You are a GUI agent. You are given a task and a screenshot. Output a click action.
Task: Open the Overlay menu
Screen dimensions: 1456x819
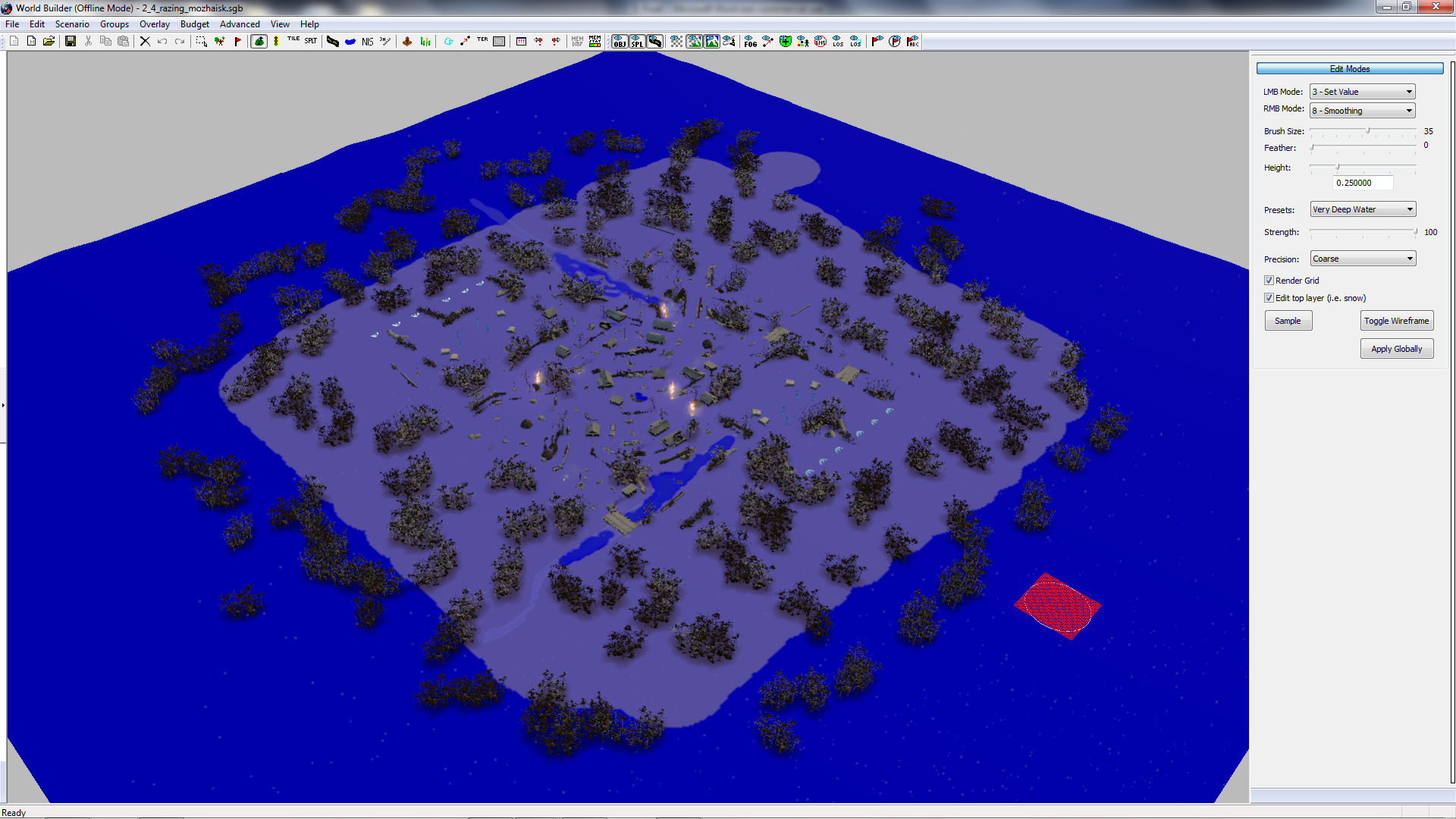coord(154,24)
